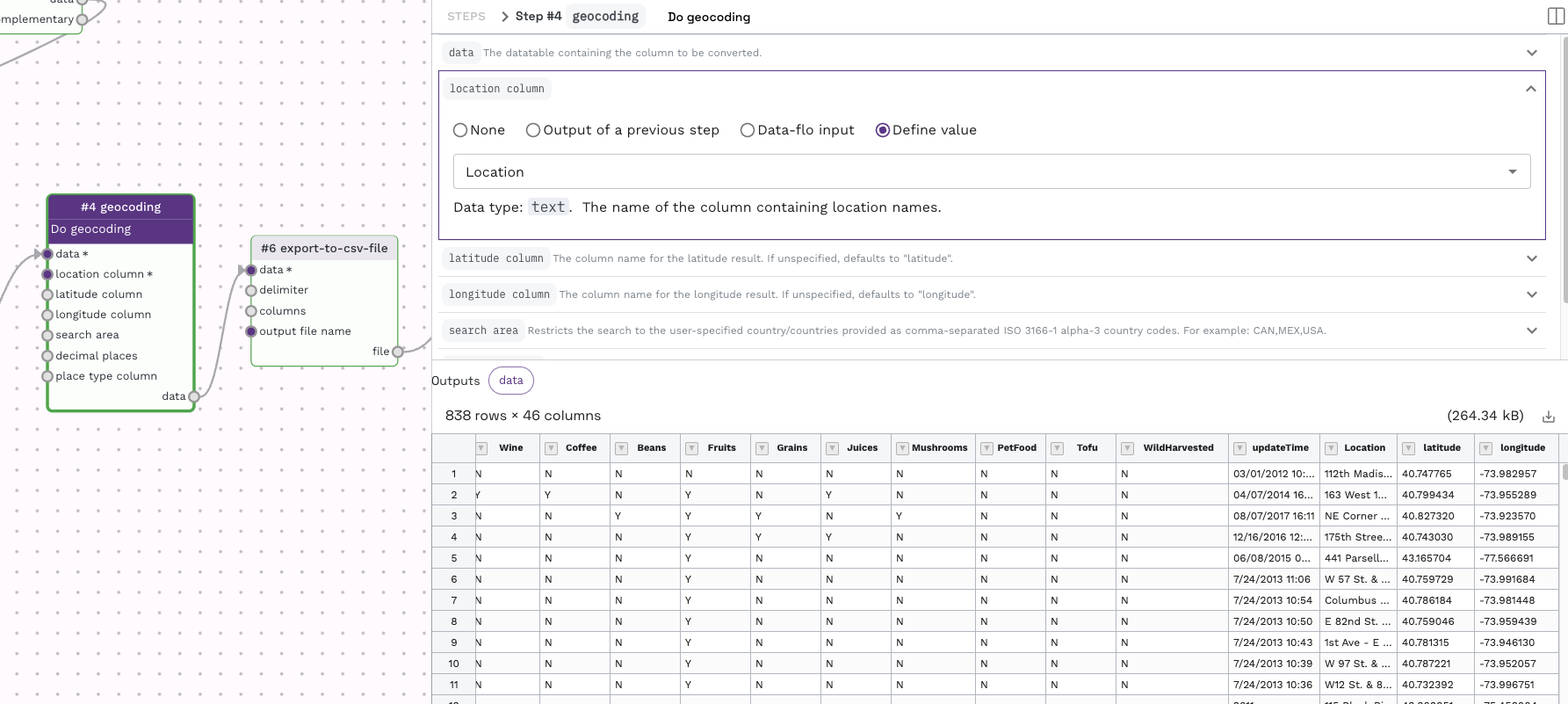The height and width of the screenshot is (704, 1568).
Task: Open filter menu on latitude column
Action: click(x=1408, y=448)
